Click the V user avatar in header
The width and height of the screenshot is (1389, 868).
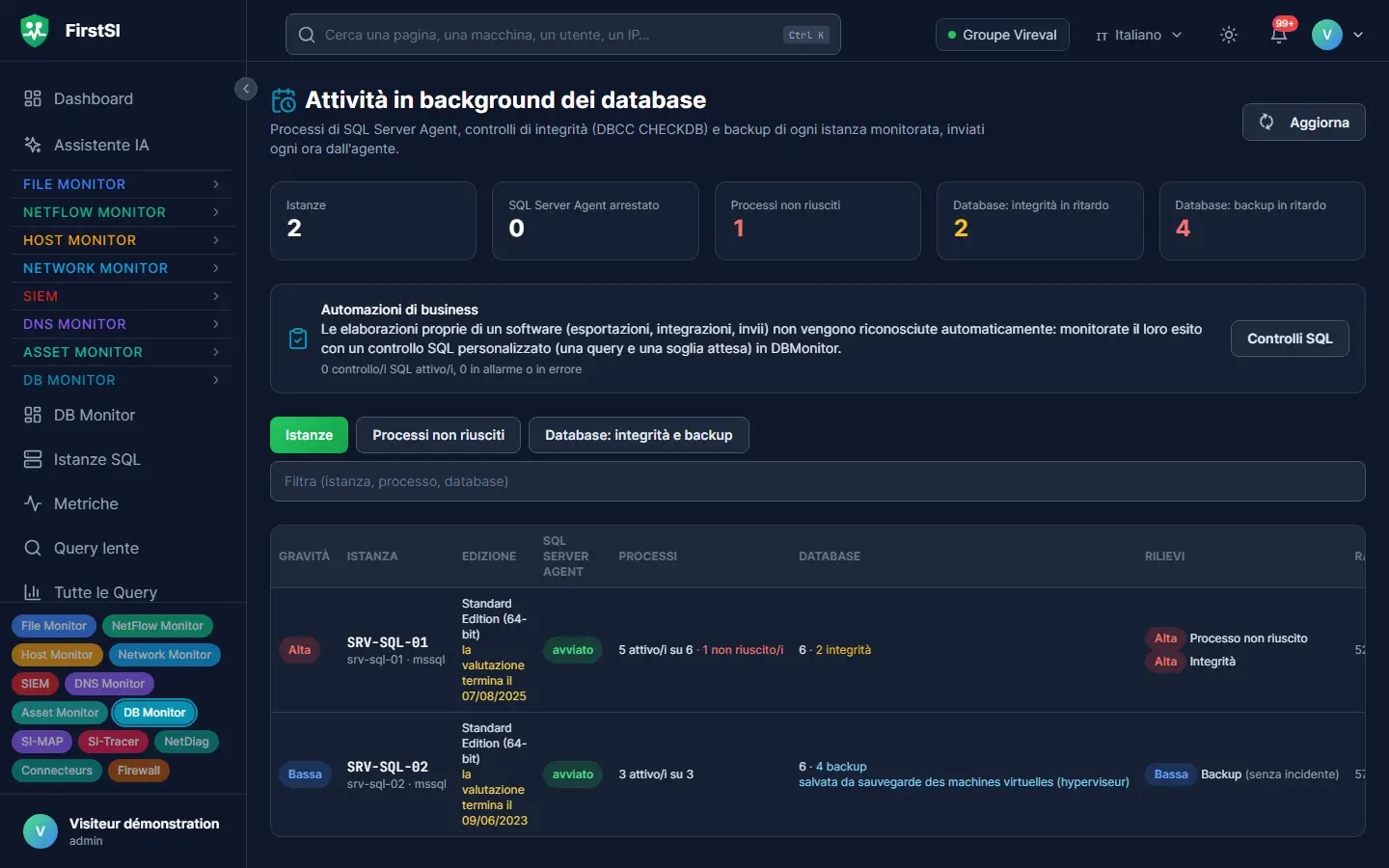(x=1327, y=35)
